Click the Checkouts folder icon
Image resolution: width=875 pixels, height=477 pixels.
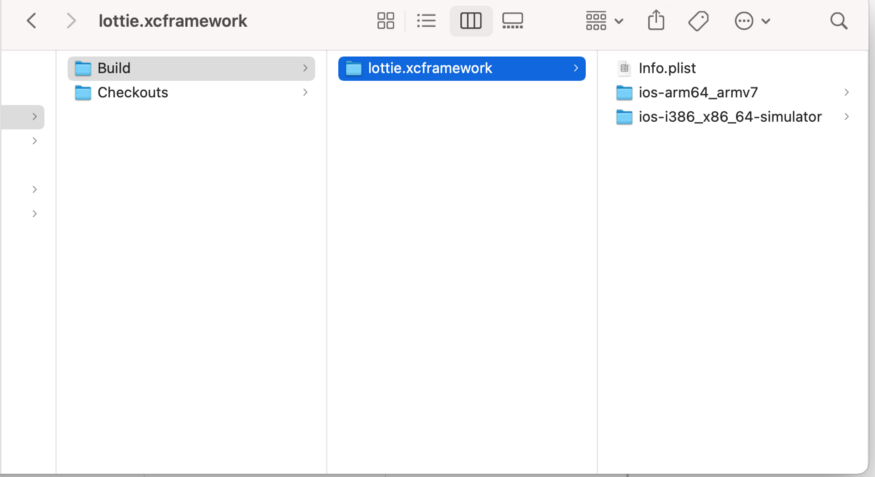point(83,93)
